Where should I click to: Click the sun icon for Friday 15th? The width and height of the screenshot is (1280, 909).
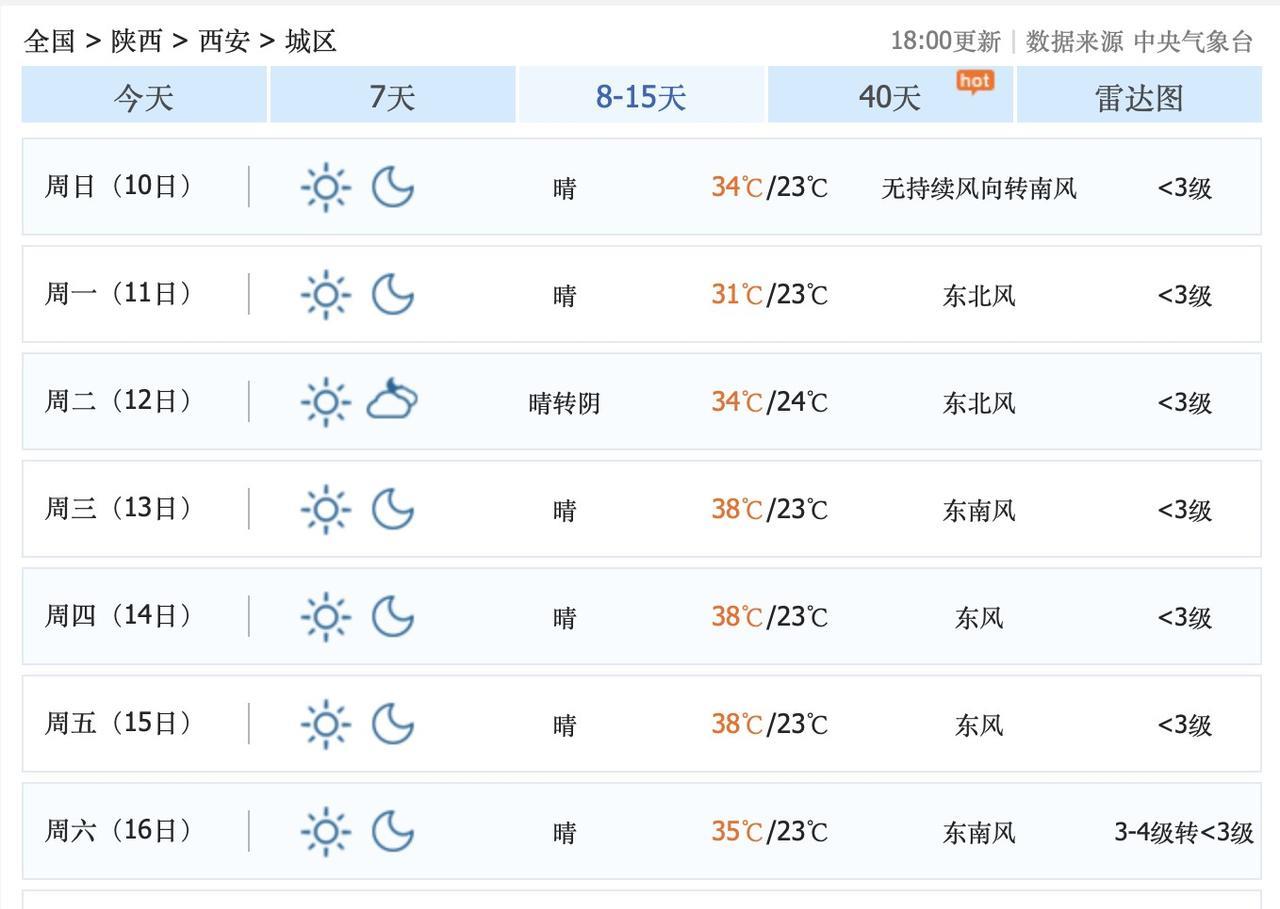325,724
